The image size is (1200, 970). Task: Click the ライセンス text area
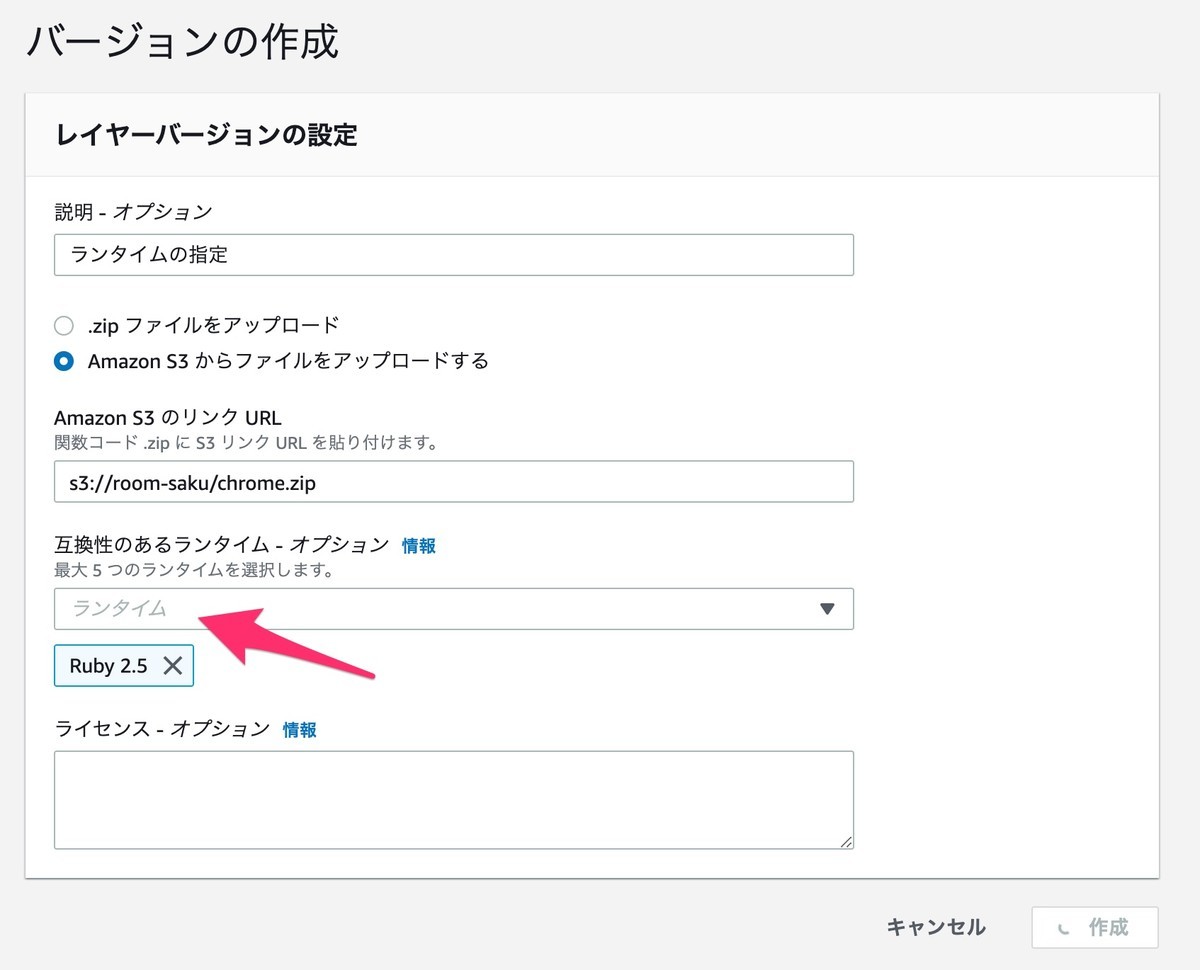tap(454, 800)
